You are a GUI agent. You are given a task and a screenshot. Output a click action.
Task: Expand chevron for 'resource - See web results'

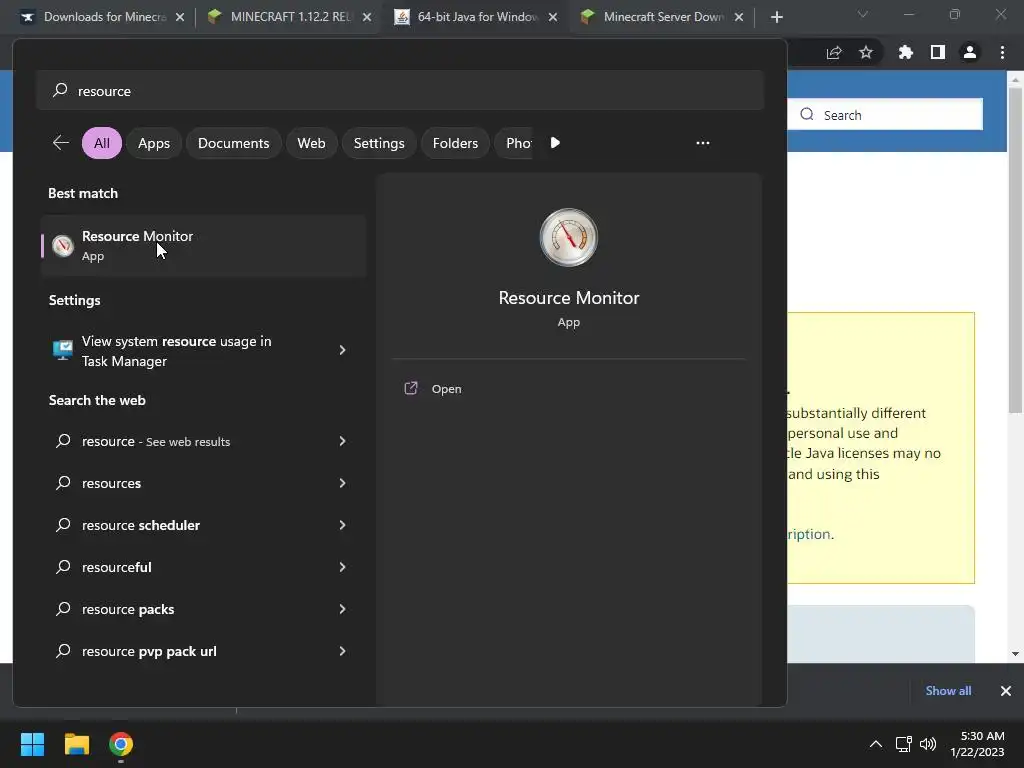coord(342,441)
